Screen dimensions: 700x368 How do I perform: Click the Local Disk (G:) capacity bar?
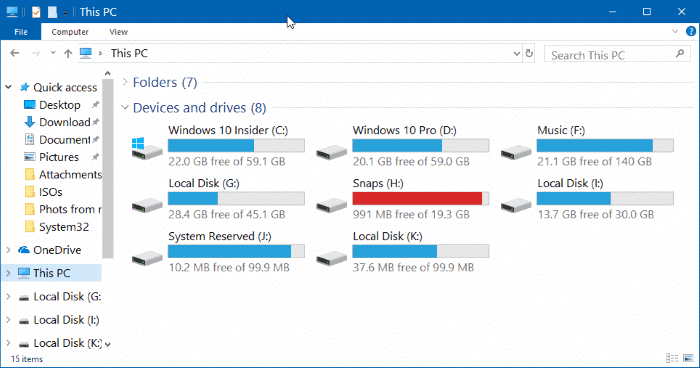(x=236, y=198)
